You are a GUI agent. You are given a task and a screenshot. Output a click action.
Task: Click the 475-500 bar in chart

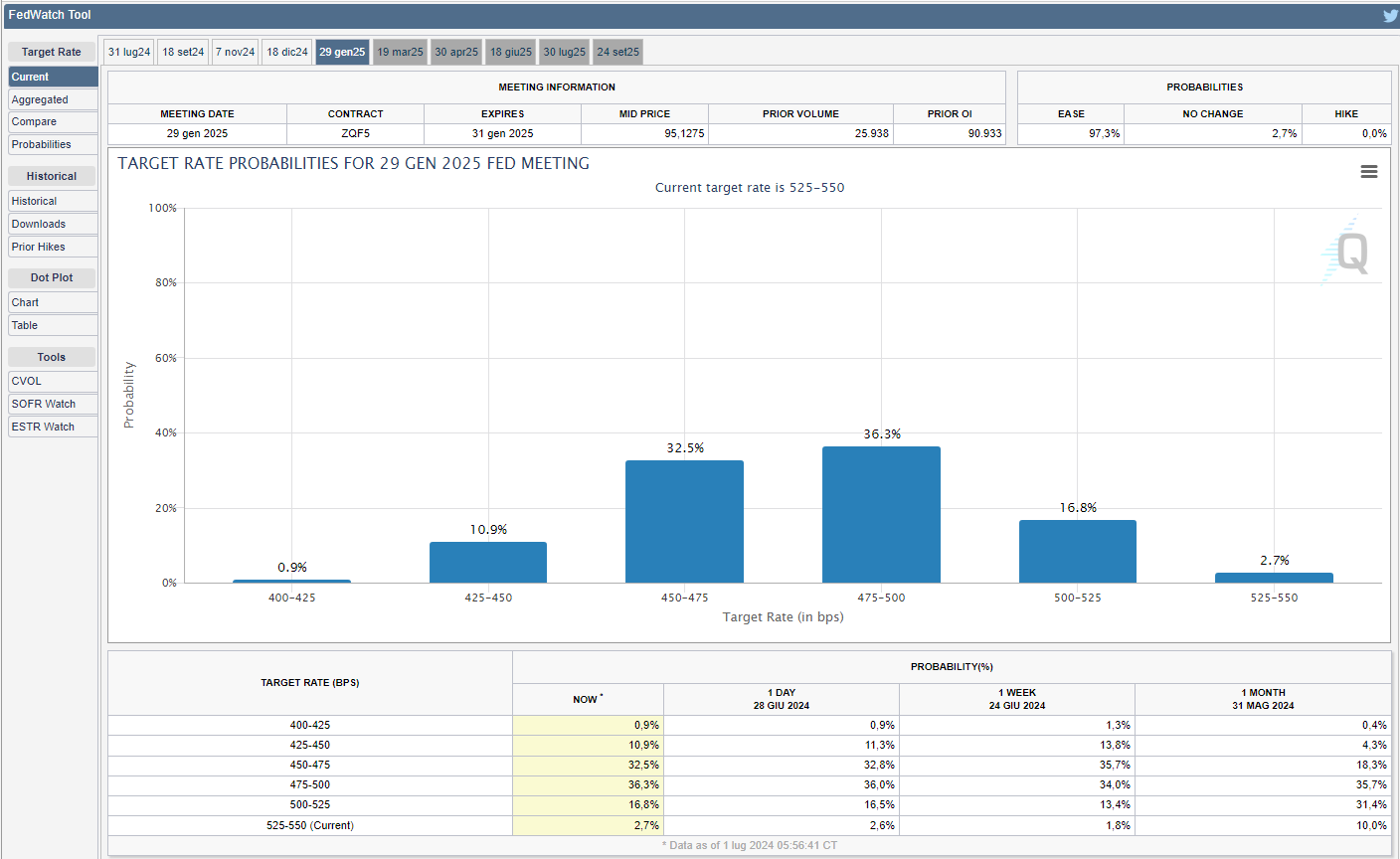[x=881, y=515]
